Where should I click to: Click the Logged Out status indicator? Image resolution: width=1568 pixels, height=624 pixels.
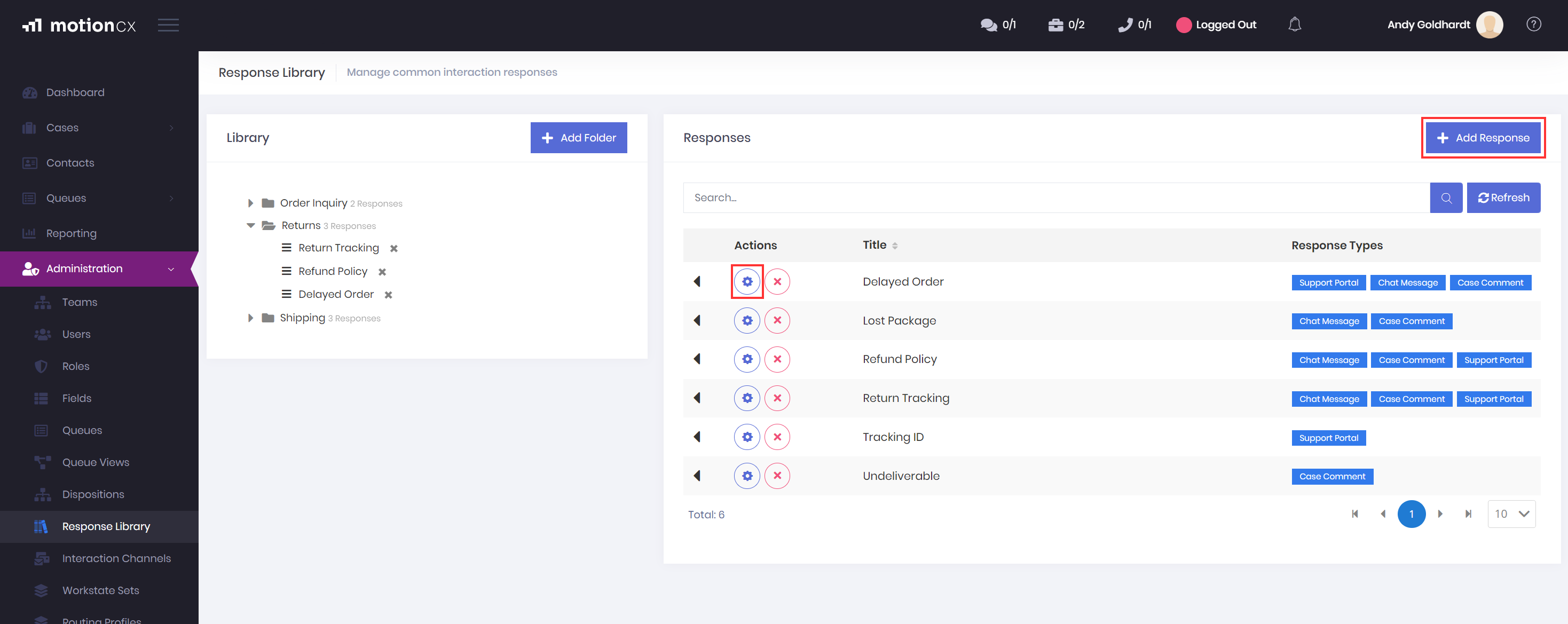point(1216,25)
